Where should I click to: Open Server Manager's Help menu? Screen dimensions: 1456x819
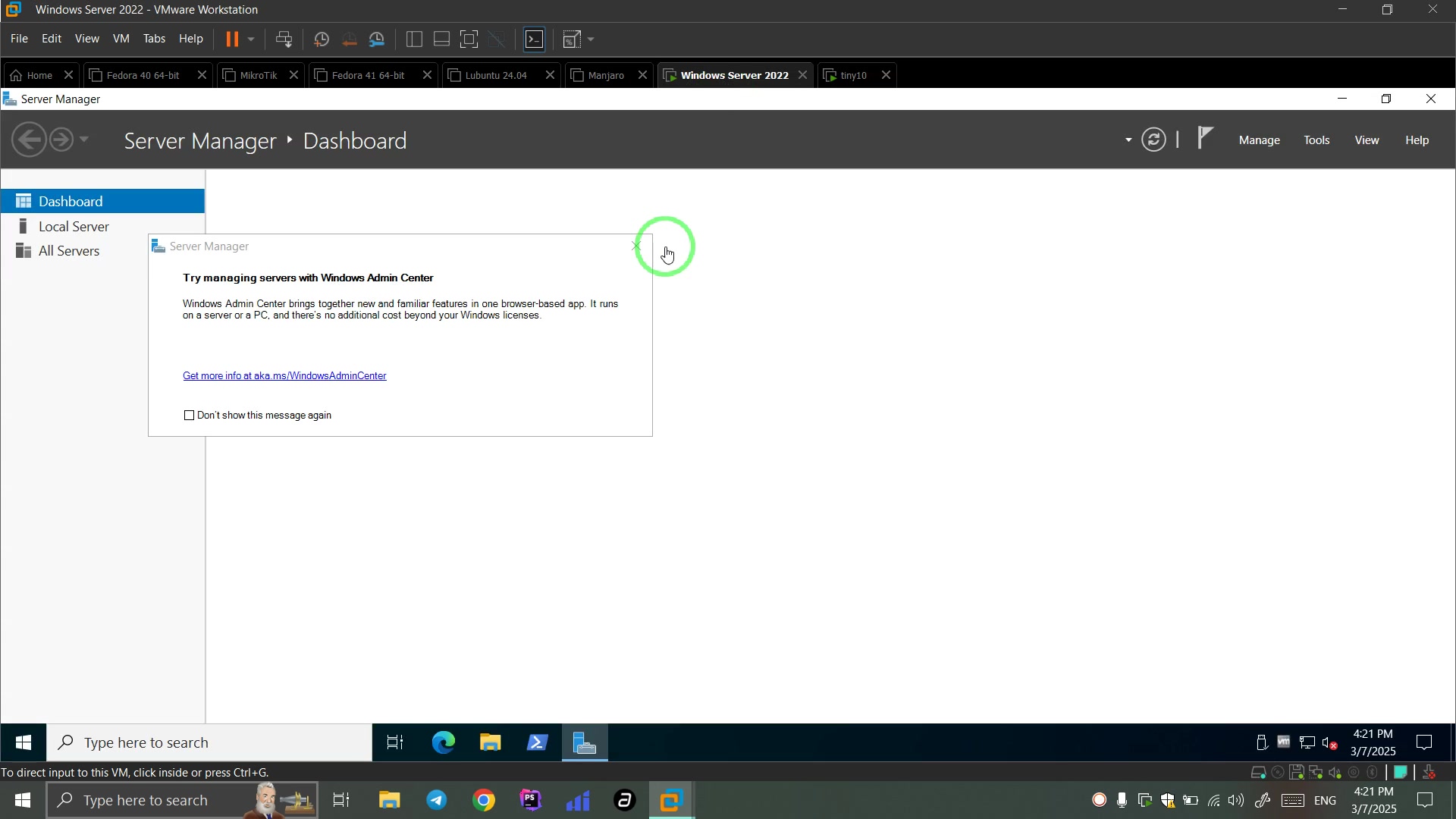point(1417,140)
